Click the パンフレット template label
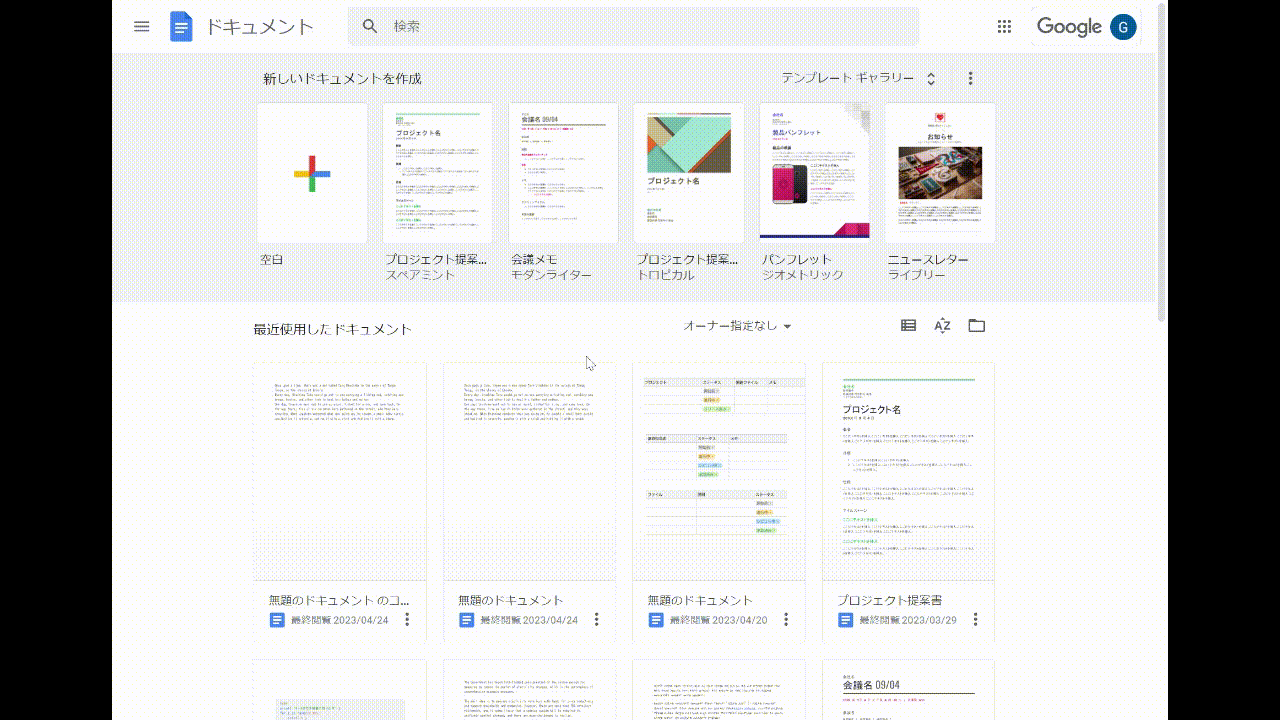The height and width of the screenshot is (720, 1280). pyautogui.click(x=797, y=259)
